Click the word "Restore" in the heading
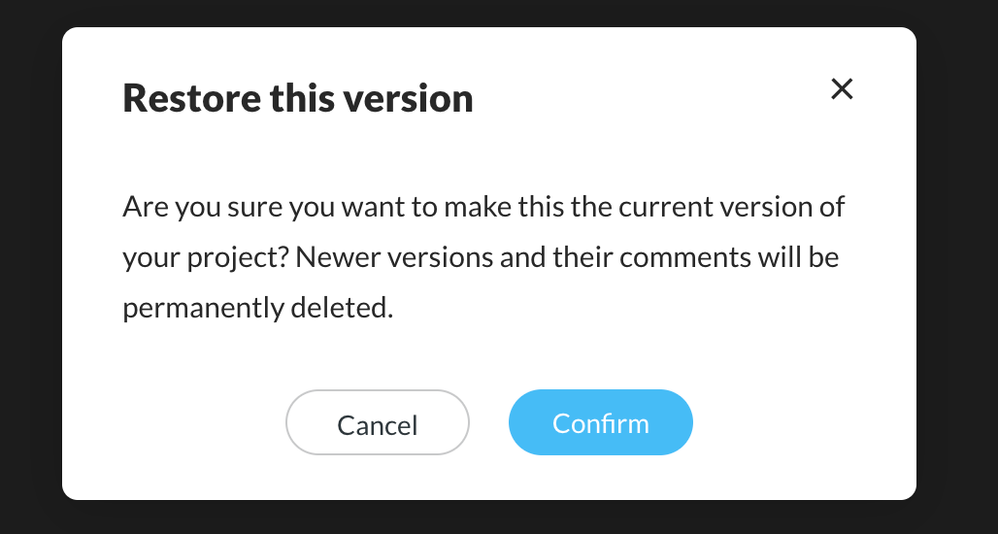 click(x=190, y=99)
